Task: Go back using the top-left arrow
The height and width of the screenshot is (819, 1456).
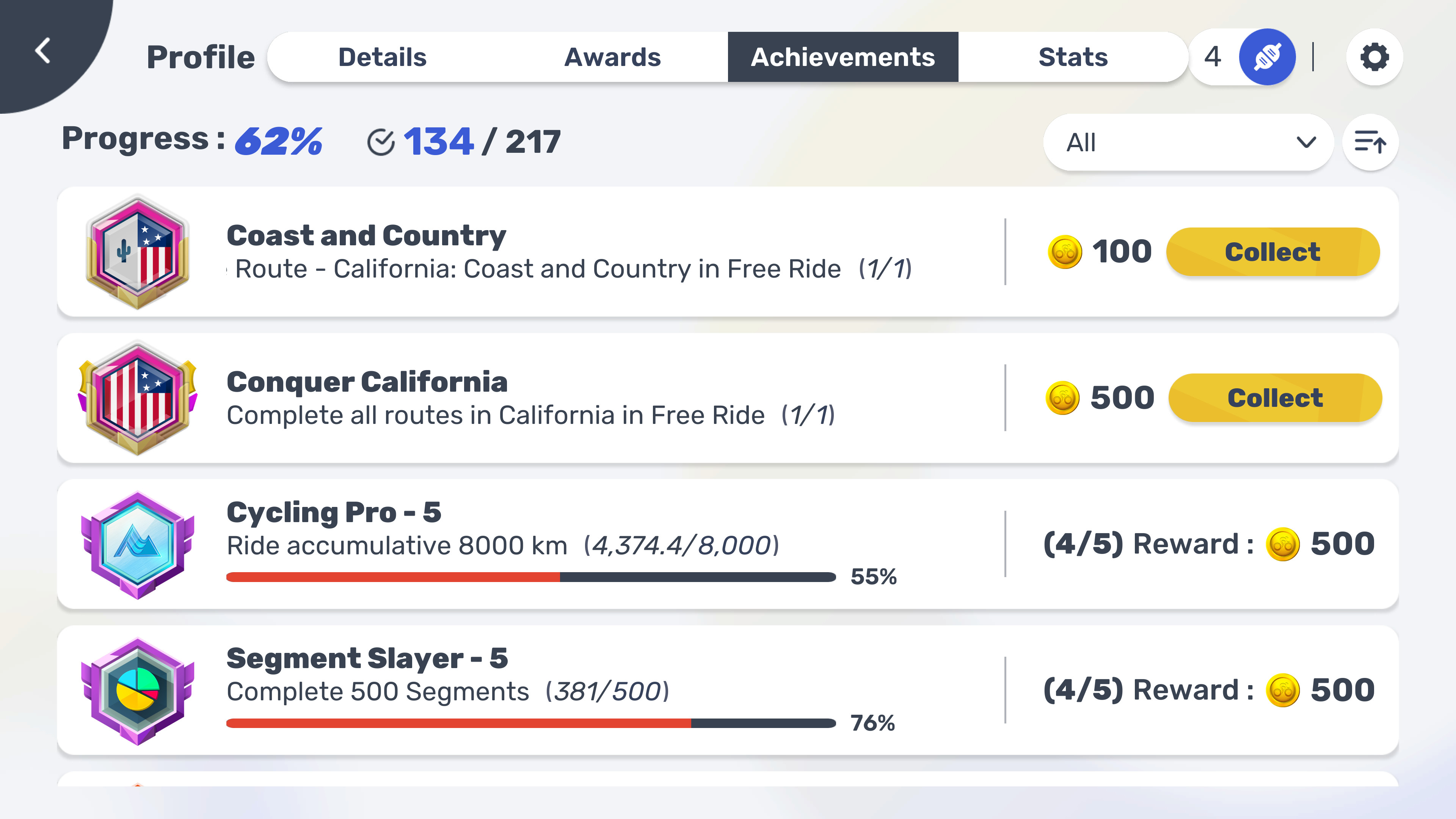Action: (43, 51)
